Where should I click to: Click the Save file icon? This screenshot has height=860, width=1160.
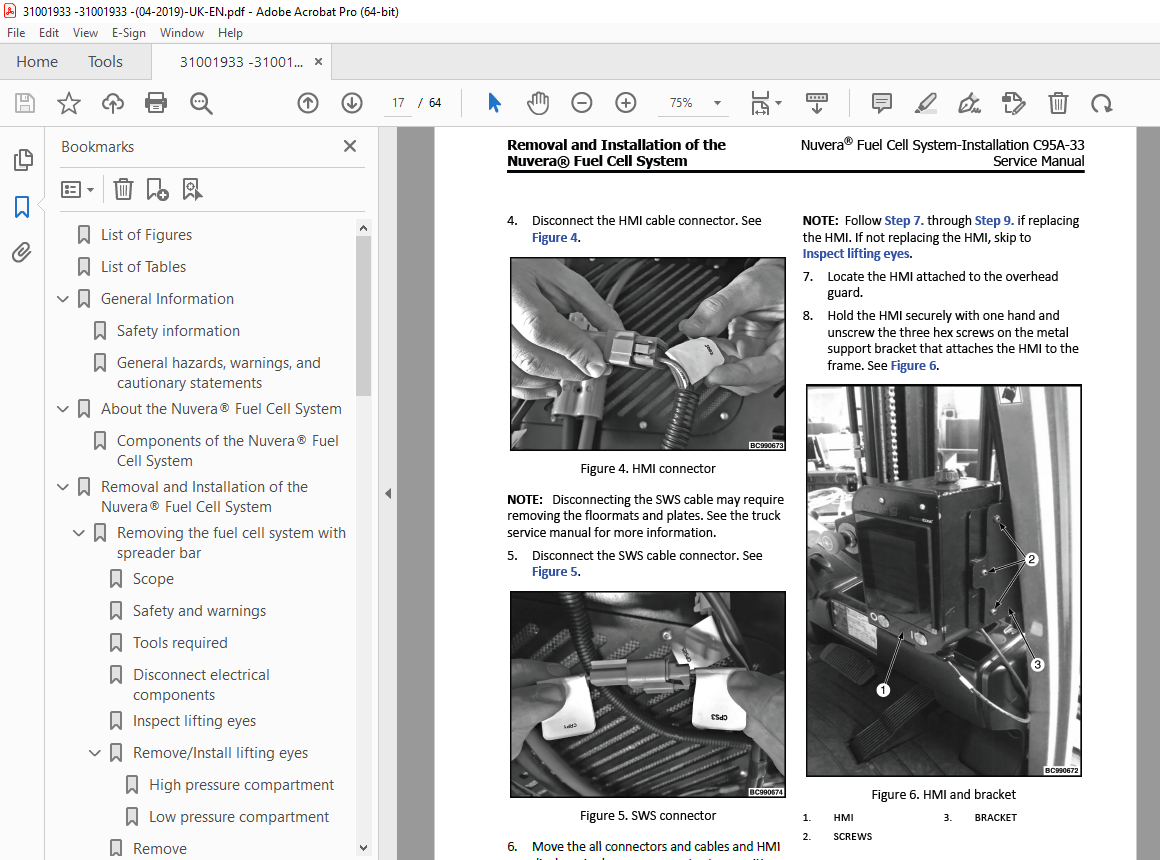[x=25, y=103]
